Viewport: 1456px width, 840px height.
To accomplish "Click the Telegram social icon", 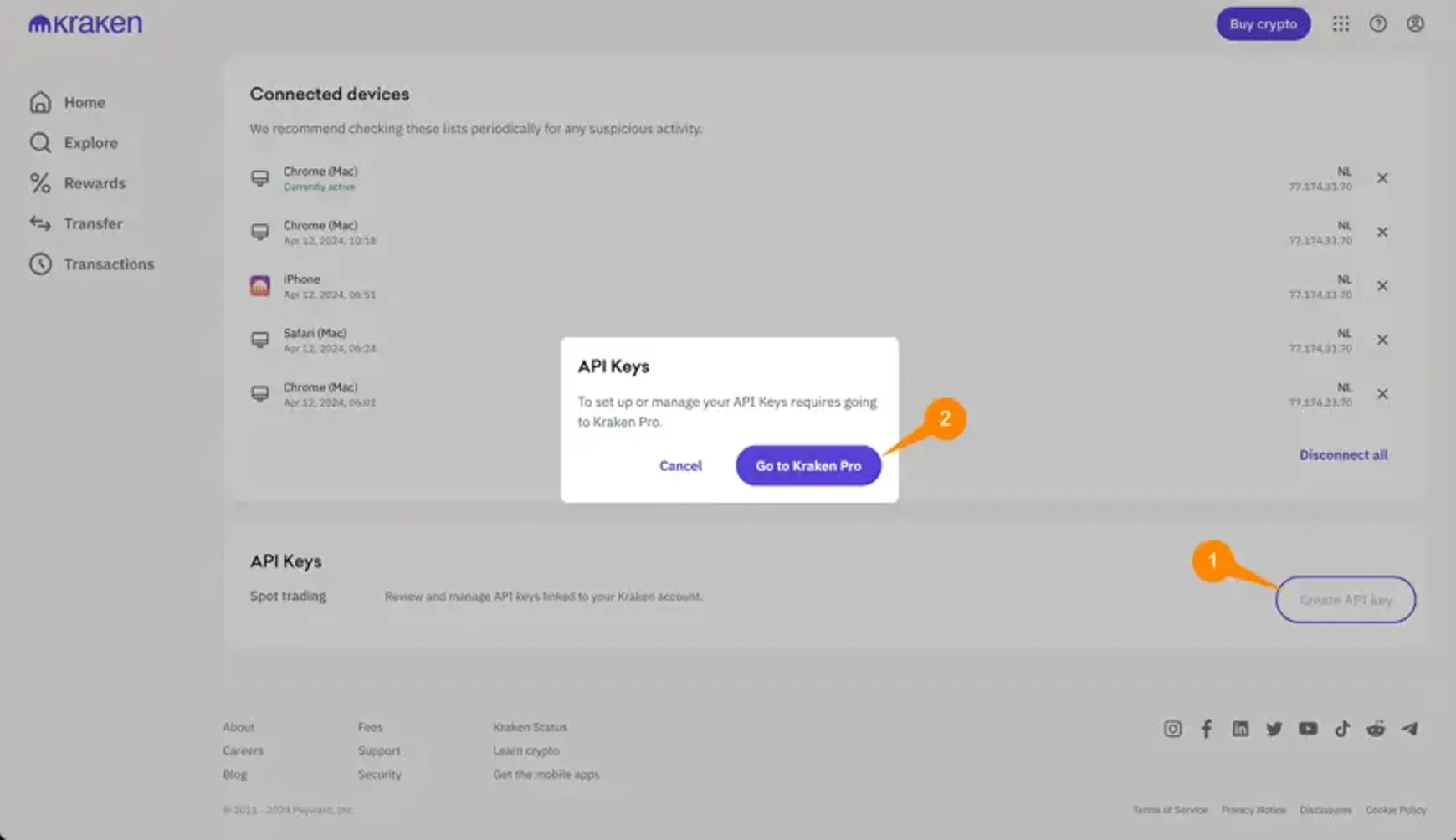I will (x=1411, y=729).
